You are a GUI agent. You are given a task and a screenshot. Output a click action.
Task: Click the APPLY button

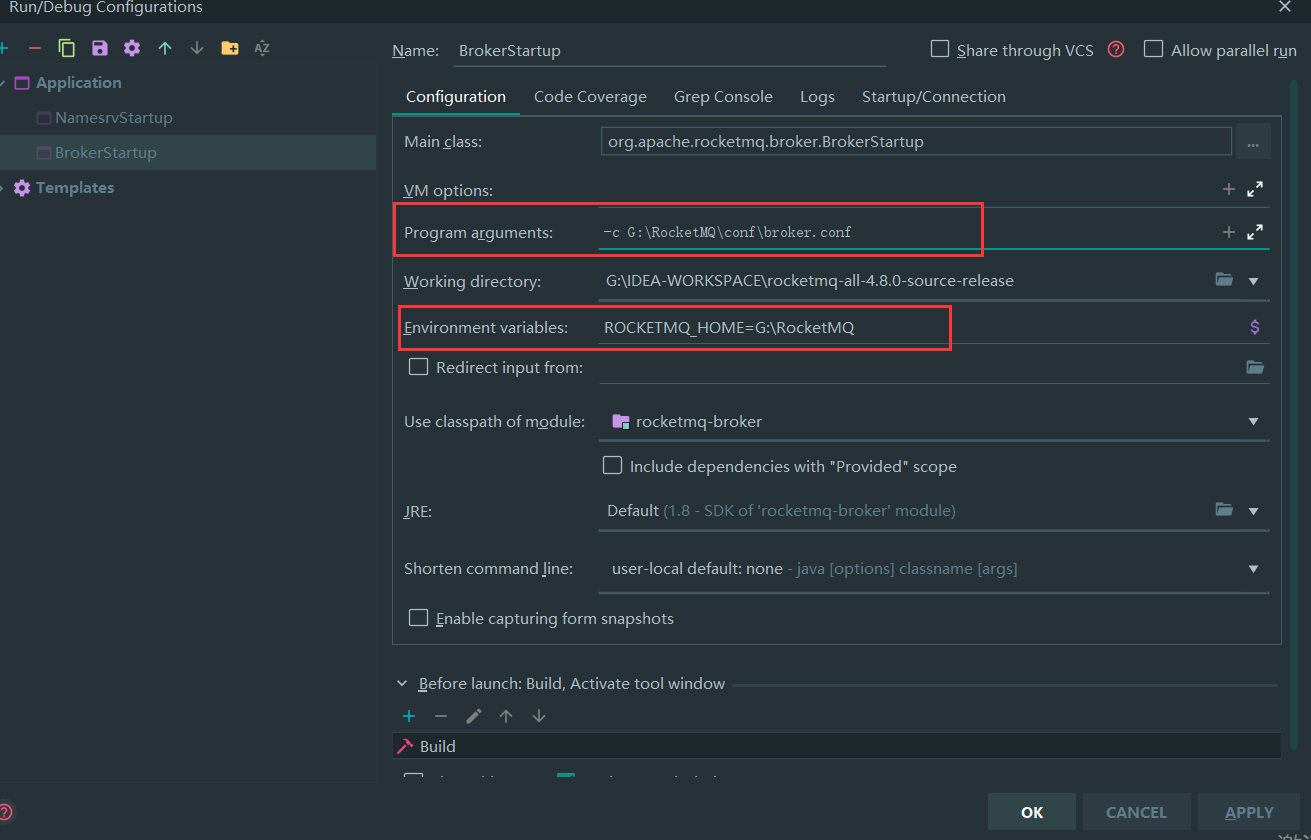(x=1249, y=812)
